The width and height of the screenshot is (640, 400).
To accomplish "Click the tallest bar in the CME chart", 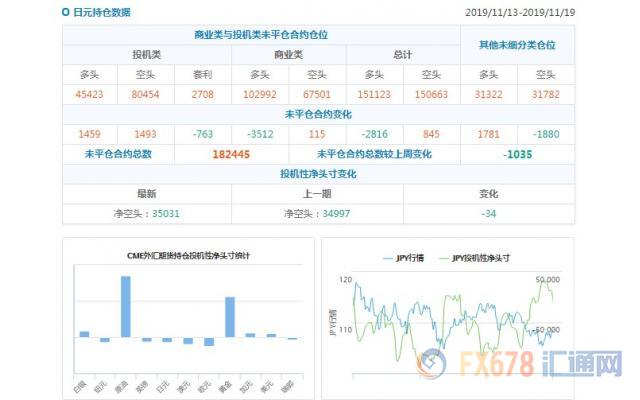I will tap(126, 307).
